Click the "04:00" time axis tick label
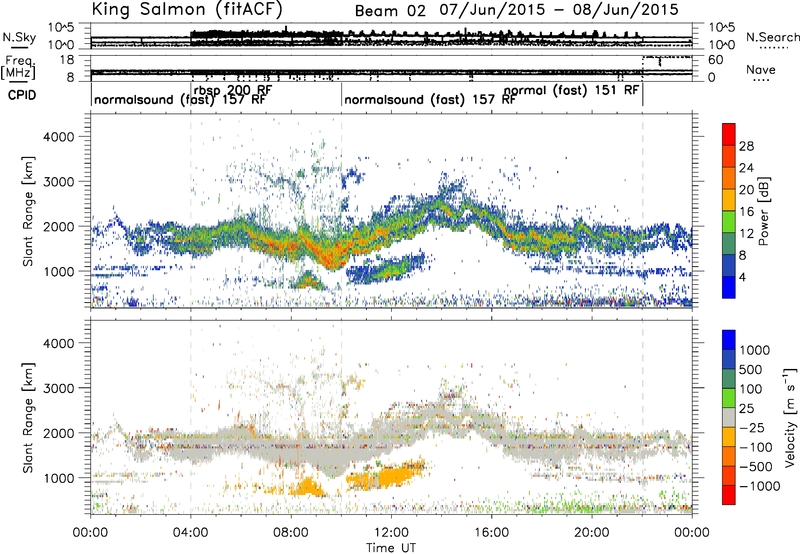This screenshot has height=554, width=800. coord(191,533)
